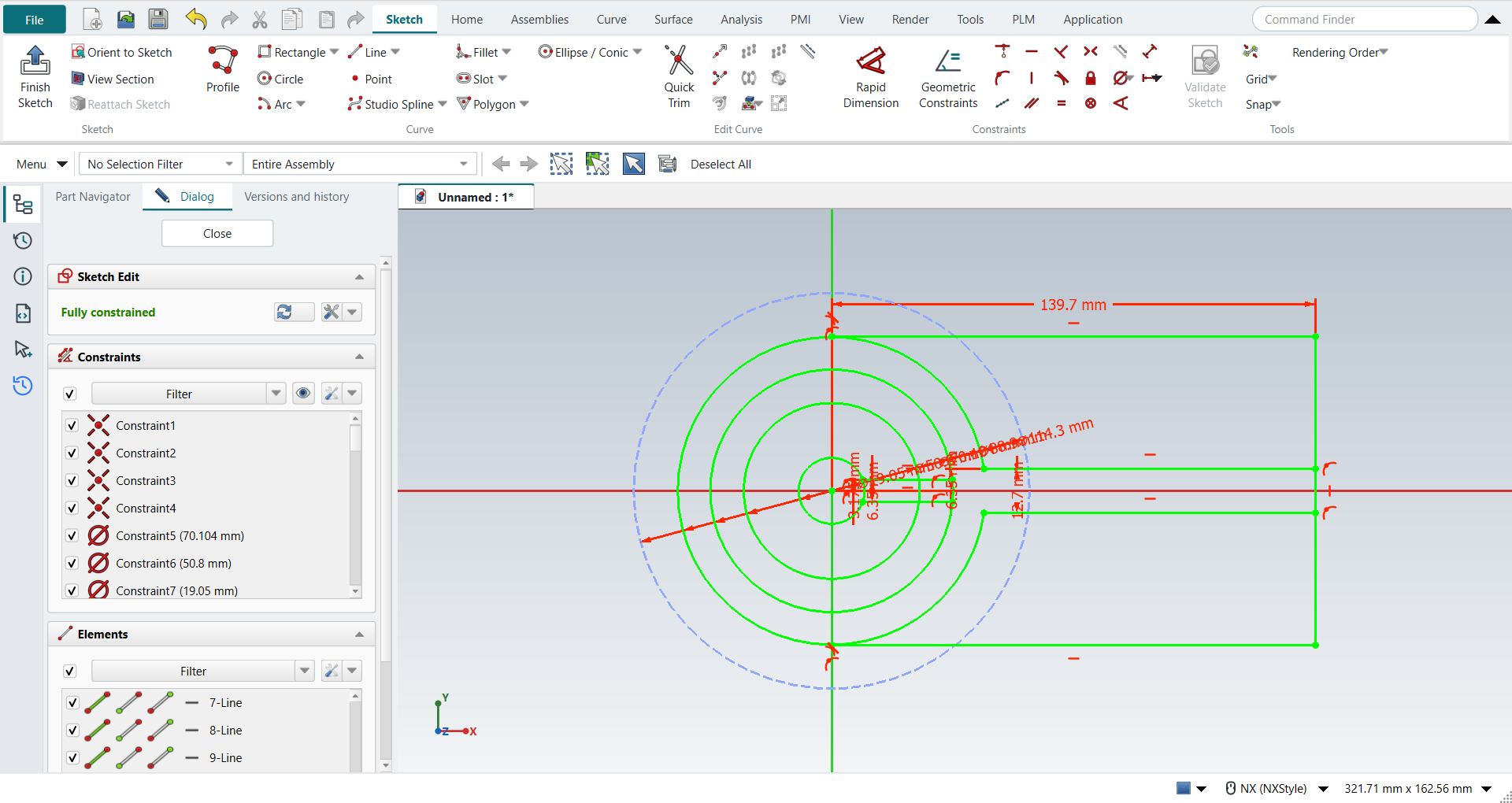This screenshot has height=803, width=1512.
Task: Open the history clock sidebar icon
Action: pyautogui.click(x=23, y=241)
